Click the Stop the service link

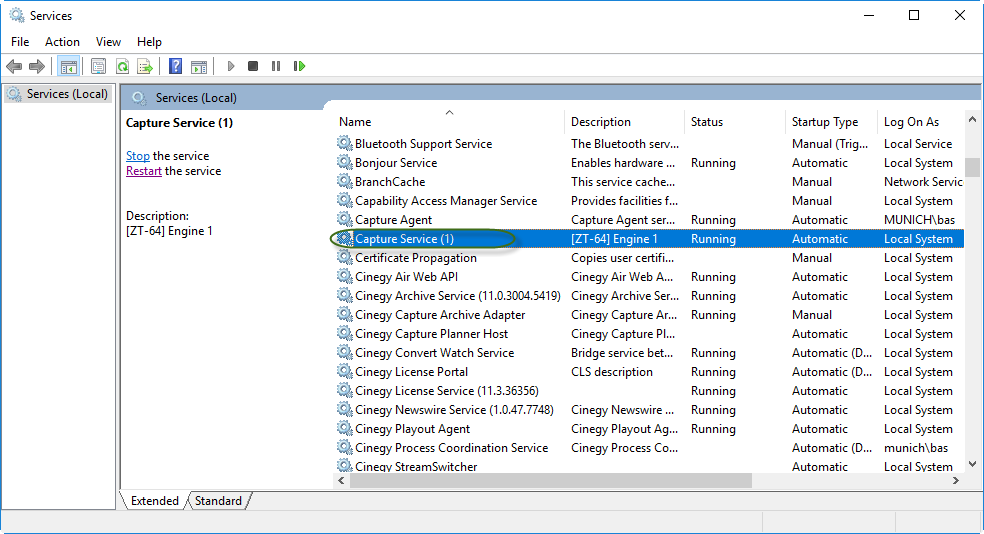(x=137, y=156)
